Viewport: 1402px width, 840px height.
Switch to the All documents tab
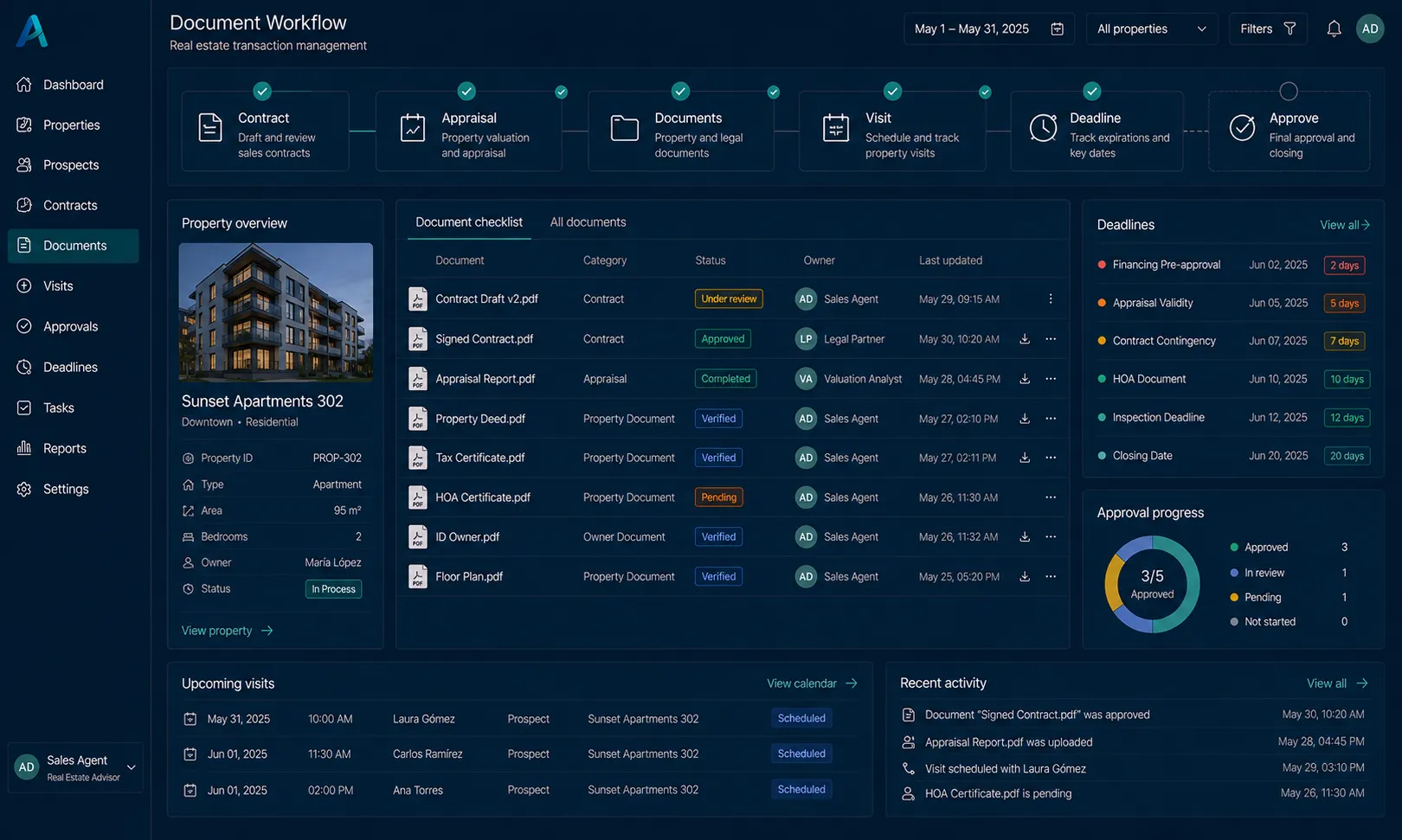[x=588, y=222]
